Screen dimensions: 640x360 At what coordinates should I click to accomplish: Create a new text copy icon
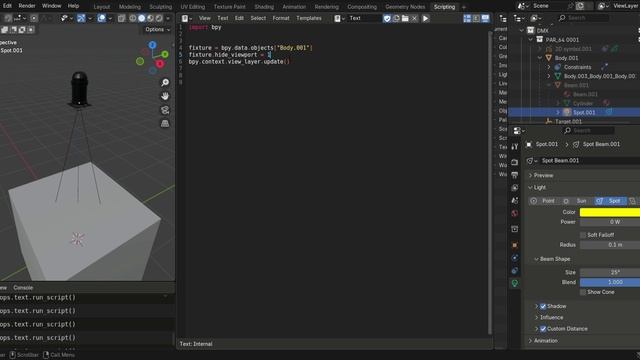[396, 18]
